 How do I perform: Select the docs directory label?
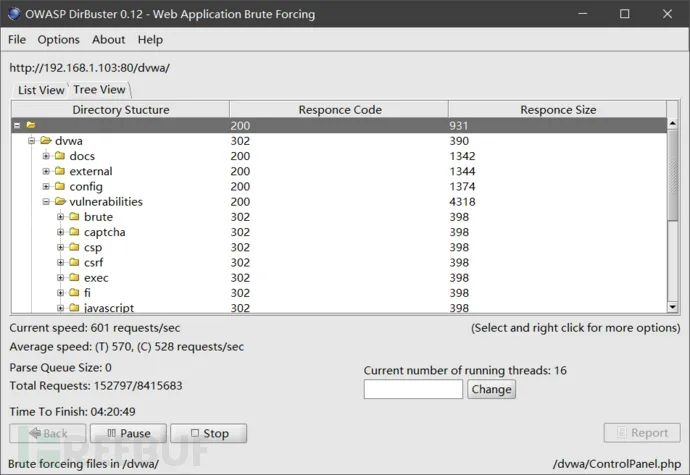tap(82, 156)
